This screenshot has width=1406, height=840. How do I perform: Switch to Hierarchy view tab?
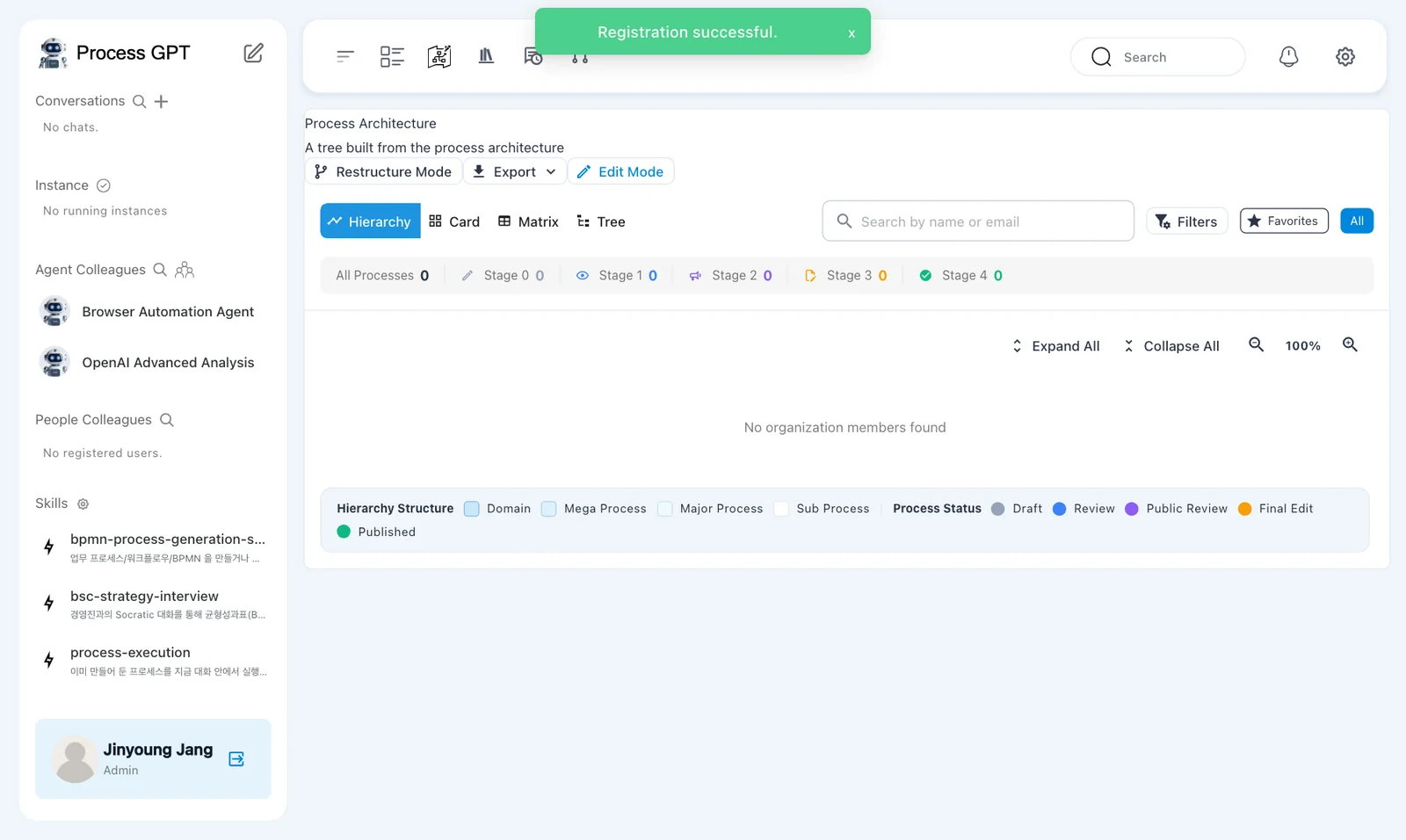click(x=370, y=221)
